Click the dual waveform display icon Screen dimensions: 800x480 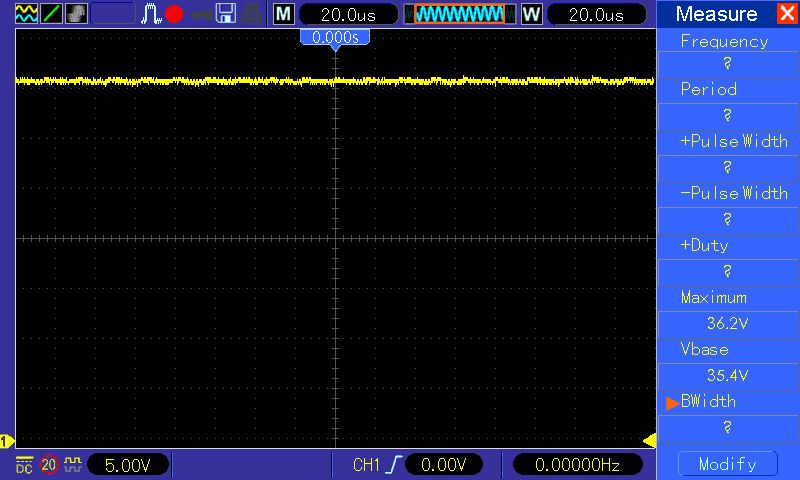click(27, 14)
